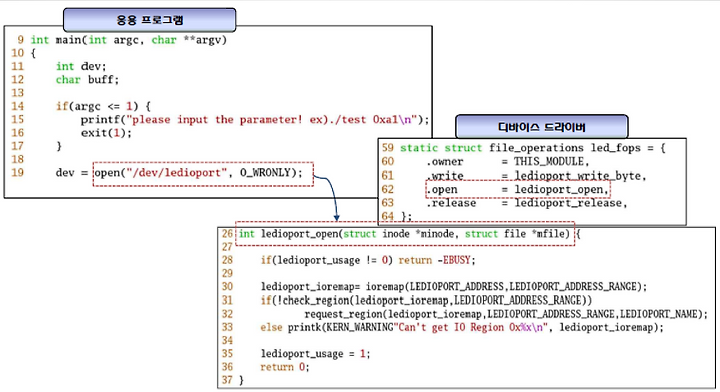Click the 'if(!check_region(...' line 31
720x392 pixels.
point(426,301)
